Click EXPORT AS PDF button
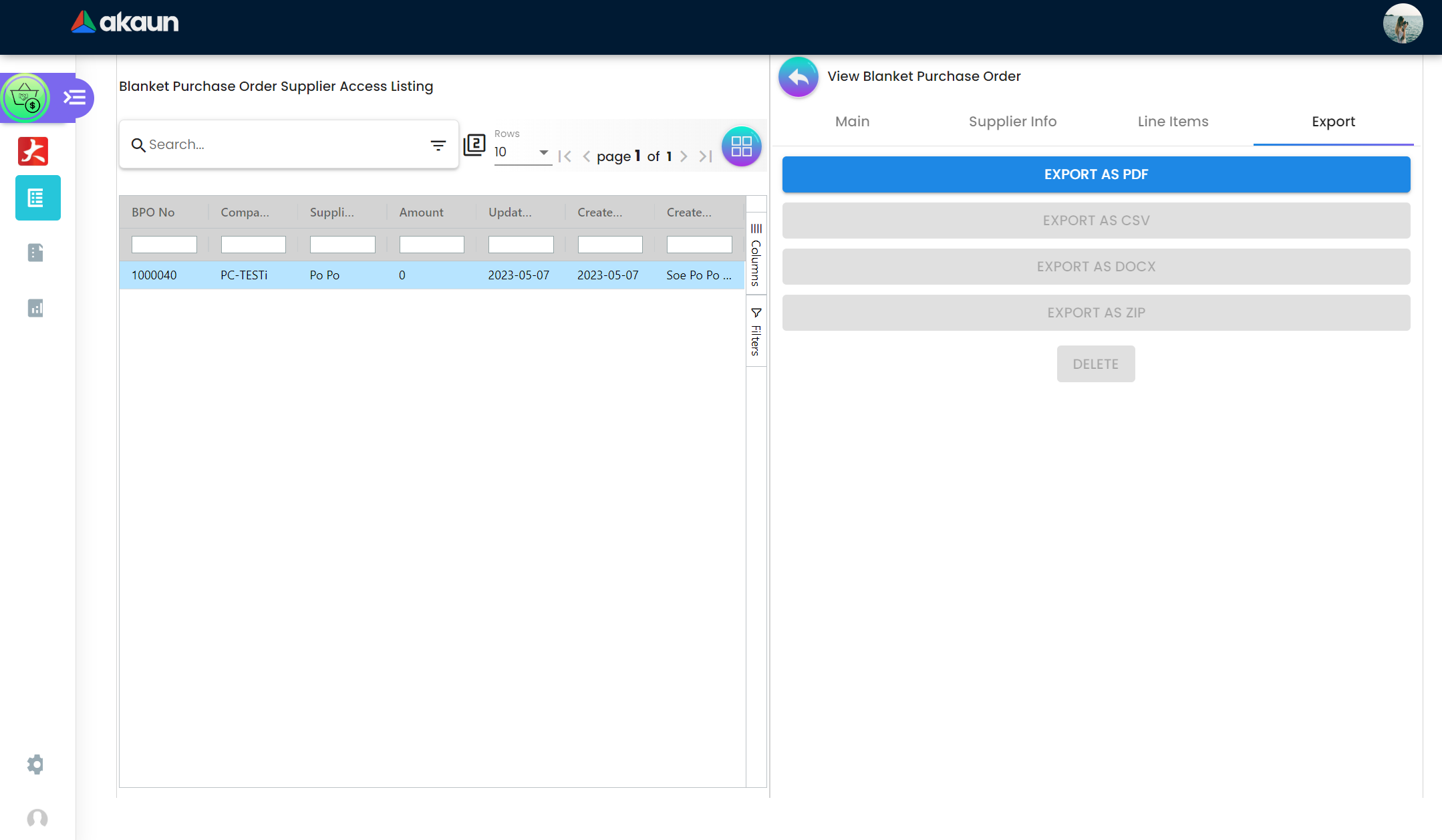1442x840 pixels. (1096, 174)
